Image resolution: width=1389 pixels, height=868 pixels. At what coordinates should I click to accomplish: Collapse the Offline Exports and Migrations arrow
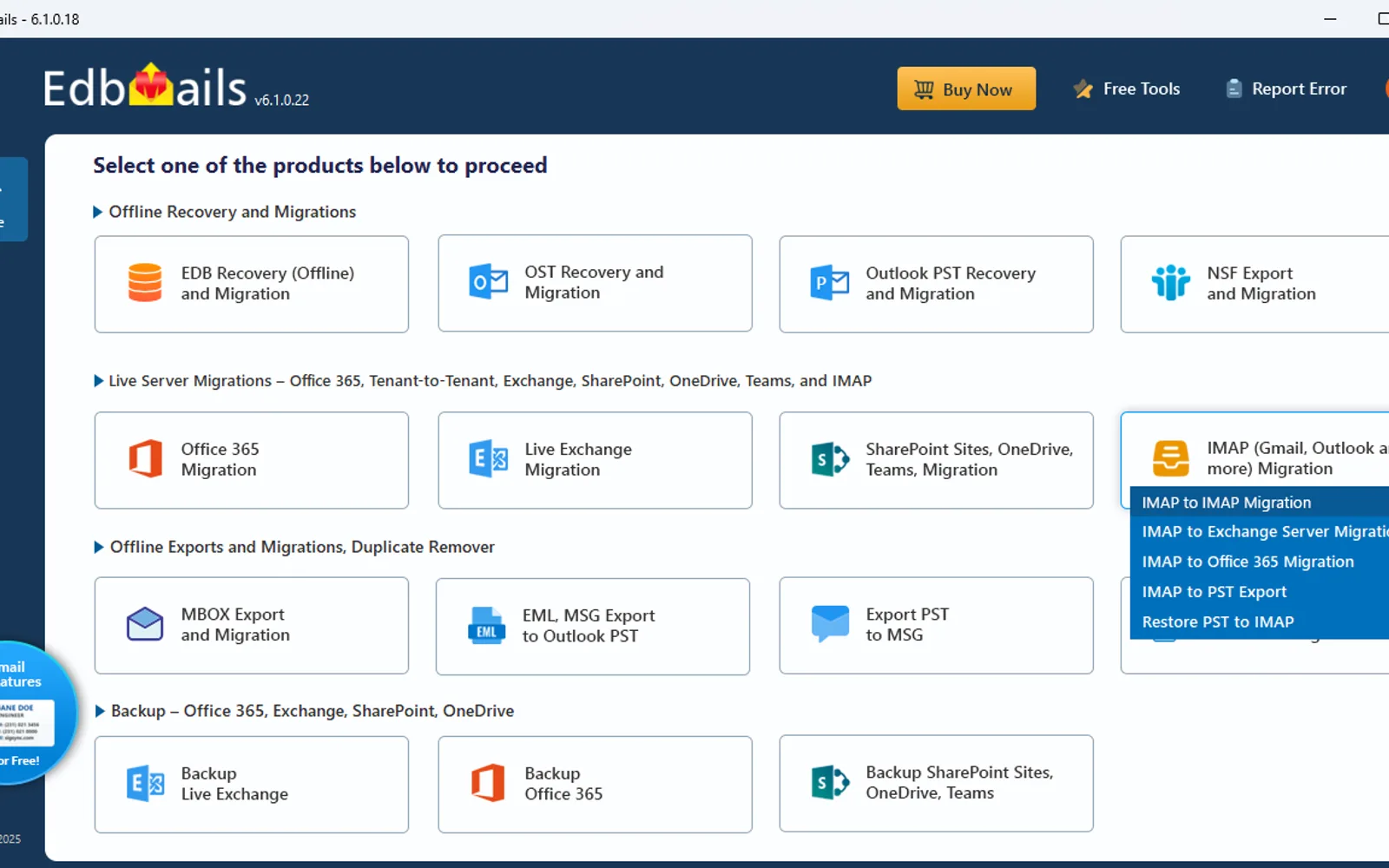coord(98,547)
